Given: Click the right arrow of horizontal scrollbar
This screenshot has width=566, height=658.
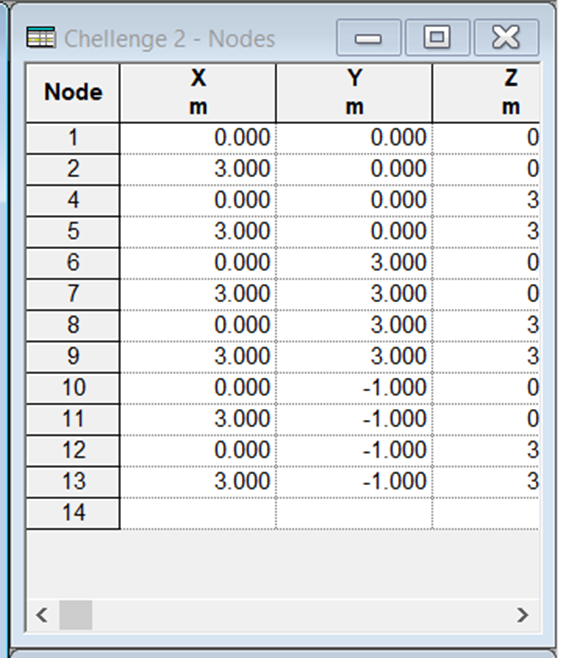Looking at the screenshot, I should [x=522, y=615].
